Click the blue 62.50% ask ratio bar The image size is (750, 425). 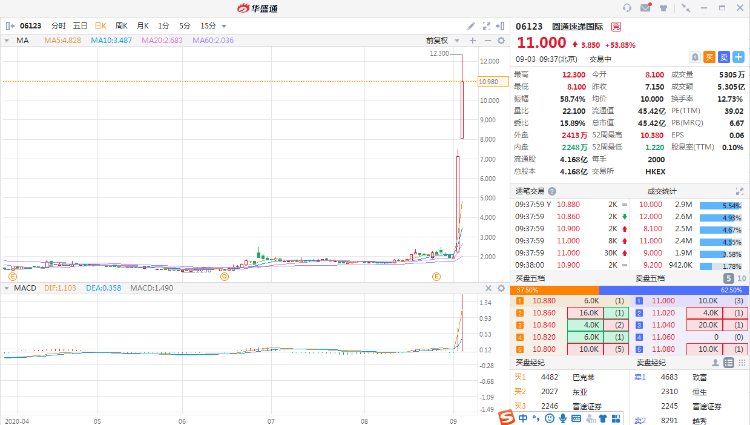tap(672, 290)
